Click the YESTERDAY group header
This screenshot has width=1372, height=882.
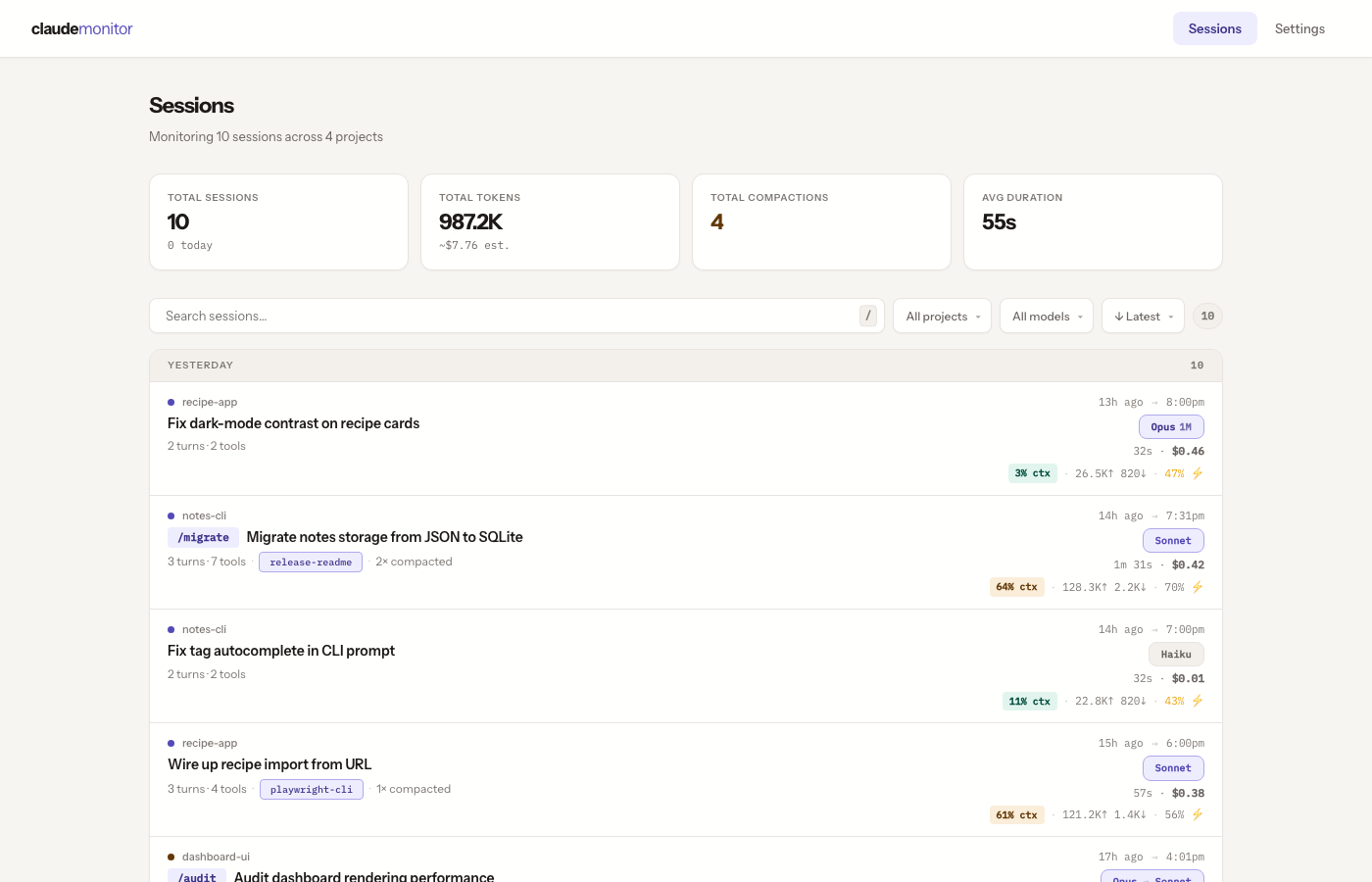click(x=686, y=366)
